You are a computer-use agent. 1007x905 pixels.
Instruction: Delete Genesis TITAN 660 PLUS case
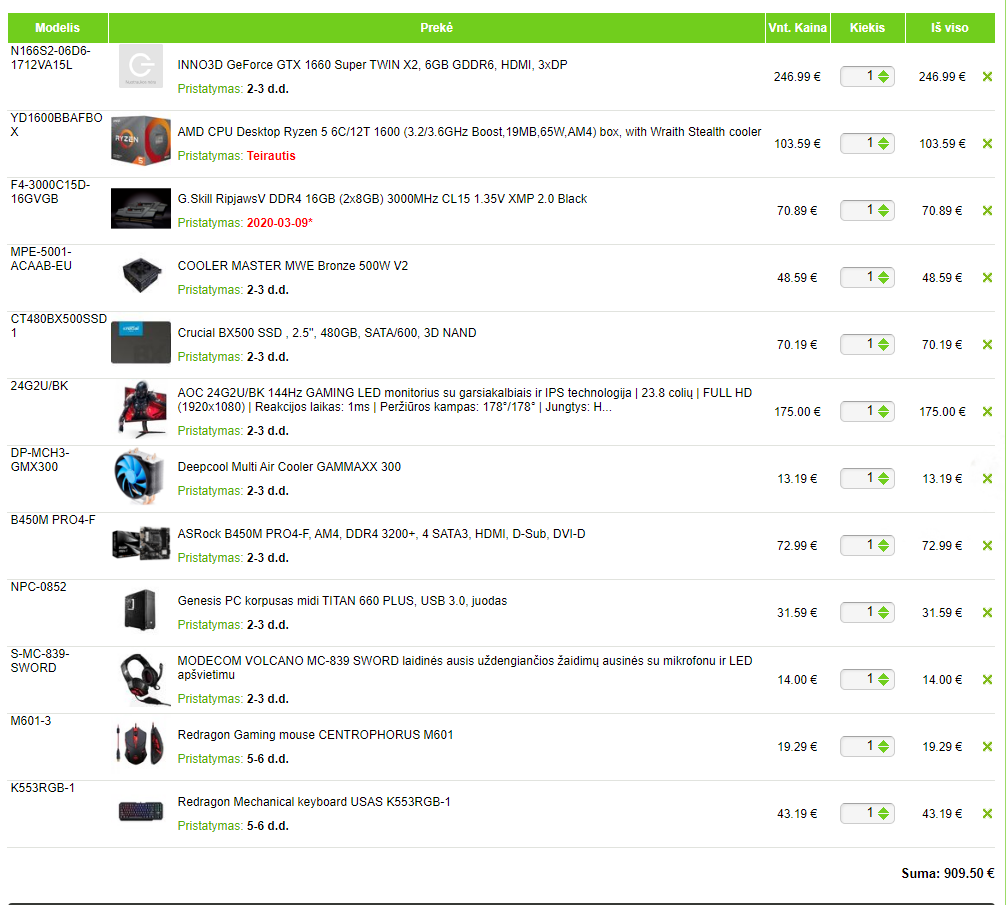[x=987, y=613]
